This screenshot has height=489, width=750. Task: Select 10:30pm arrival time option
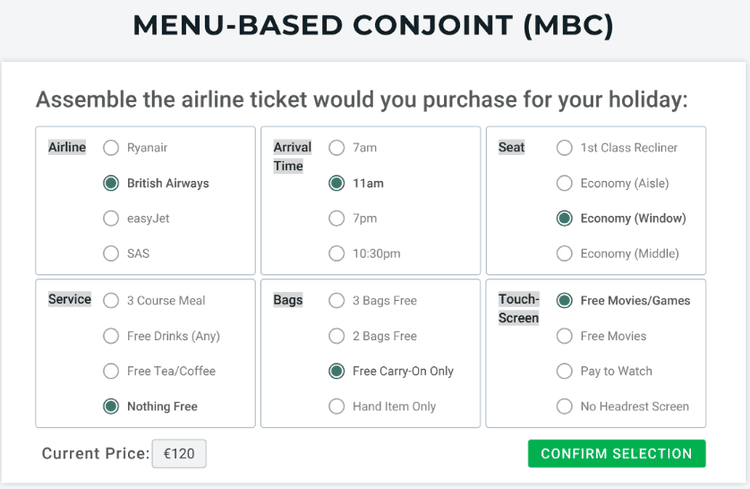337,254
